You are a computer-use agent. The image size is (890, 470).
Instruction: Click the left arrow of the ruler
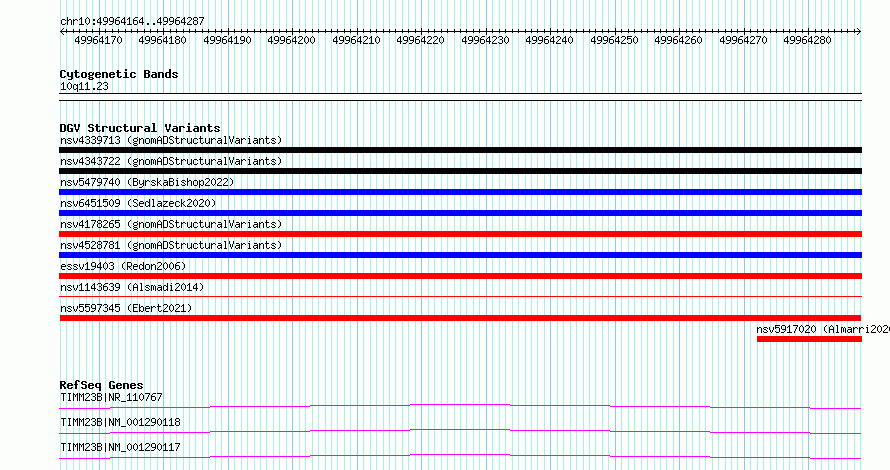coord(62,31)
